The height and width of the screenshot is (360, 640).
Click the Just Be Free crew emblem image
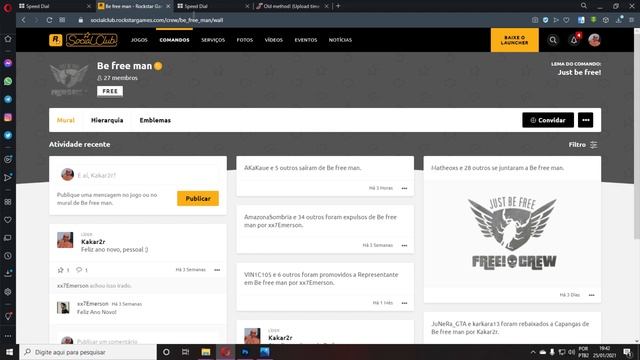pos(513,233)
